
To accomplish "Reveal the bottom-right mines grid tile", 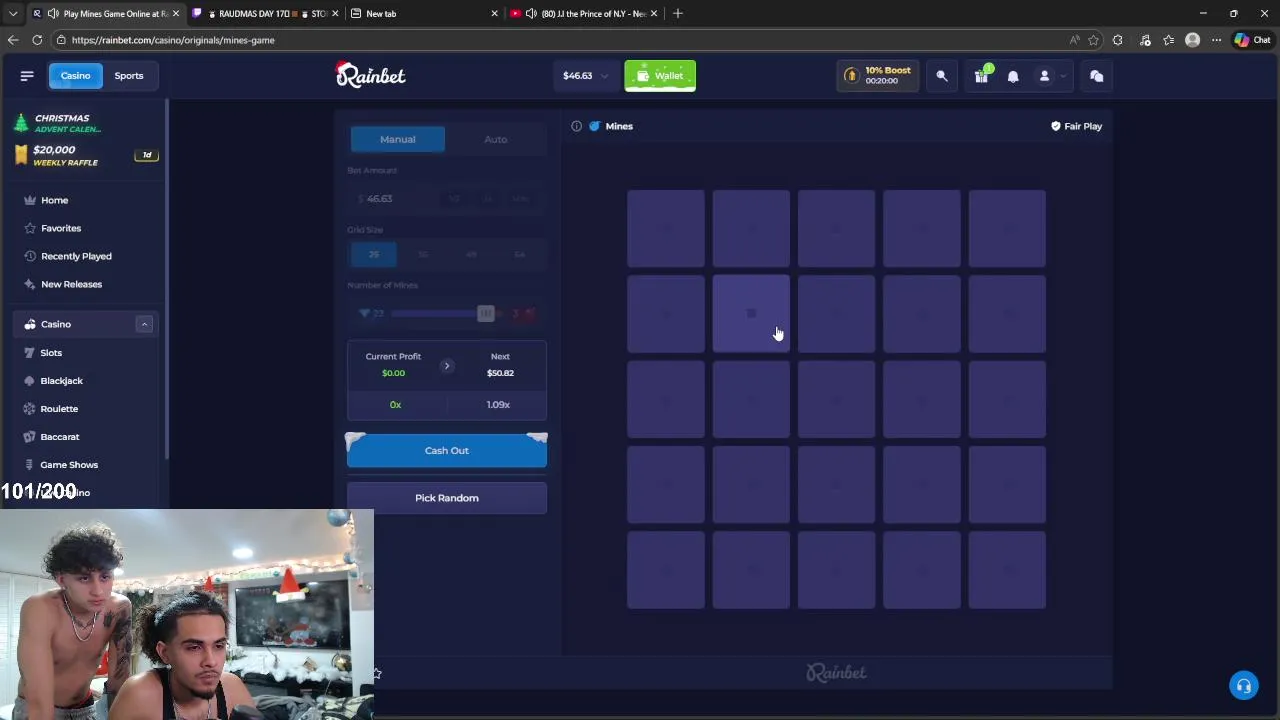I will pos(1007,570).
